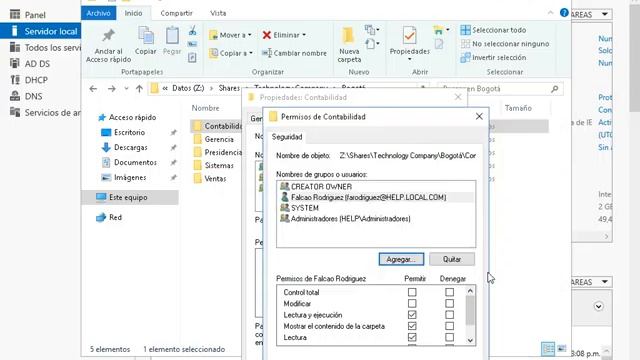
Task: Deny Modificar permission checkbox
Action: 449,304
